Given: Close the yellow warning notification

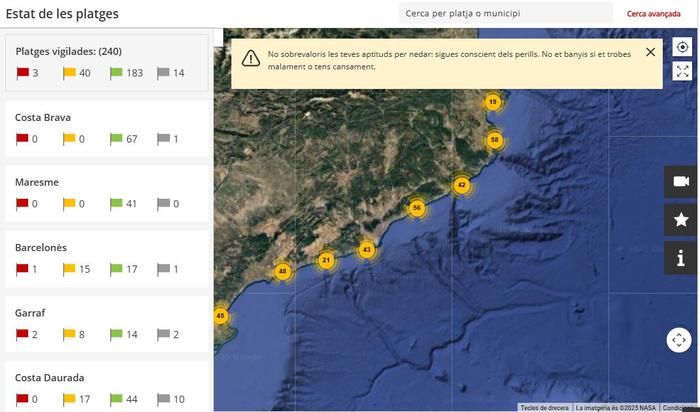Looking at the screenshot, I should point(651,52).
